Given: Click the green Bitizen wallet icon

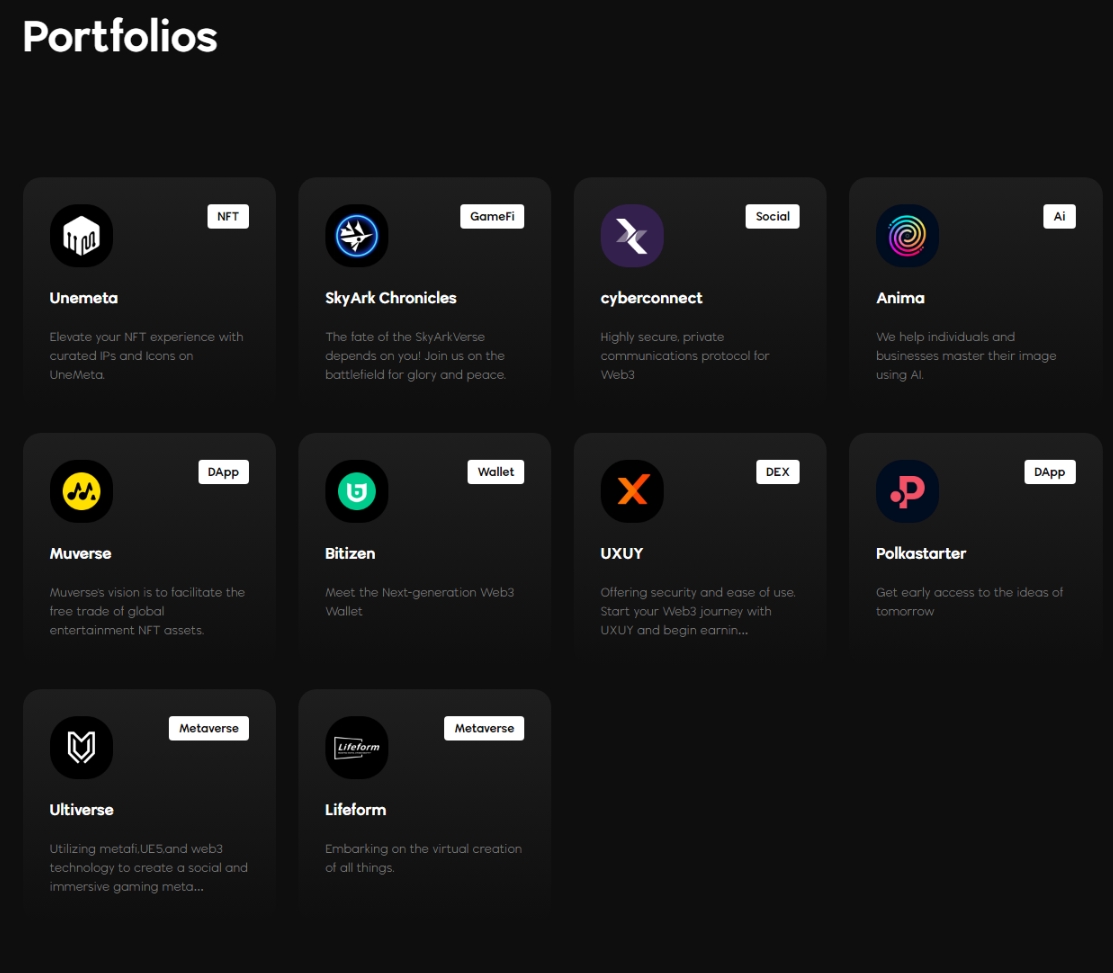Looking at the screenshot, I should click(x=356, y=491).
